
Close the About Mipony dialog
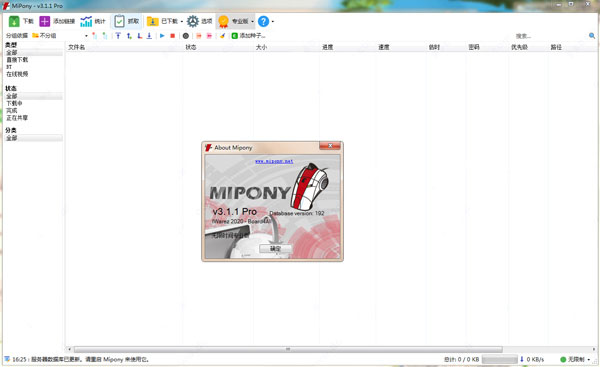coord(330,146)
